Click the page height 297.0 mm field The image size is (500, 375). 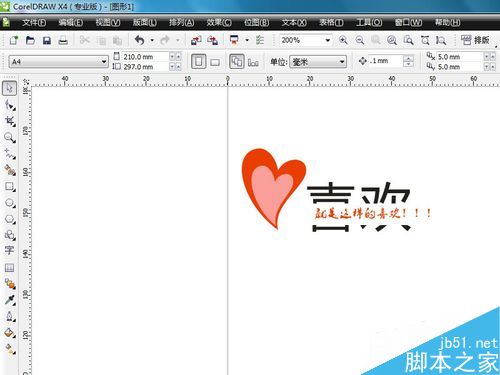146,67
